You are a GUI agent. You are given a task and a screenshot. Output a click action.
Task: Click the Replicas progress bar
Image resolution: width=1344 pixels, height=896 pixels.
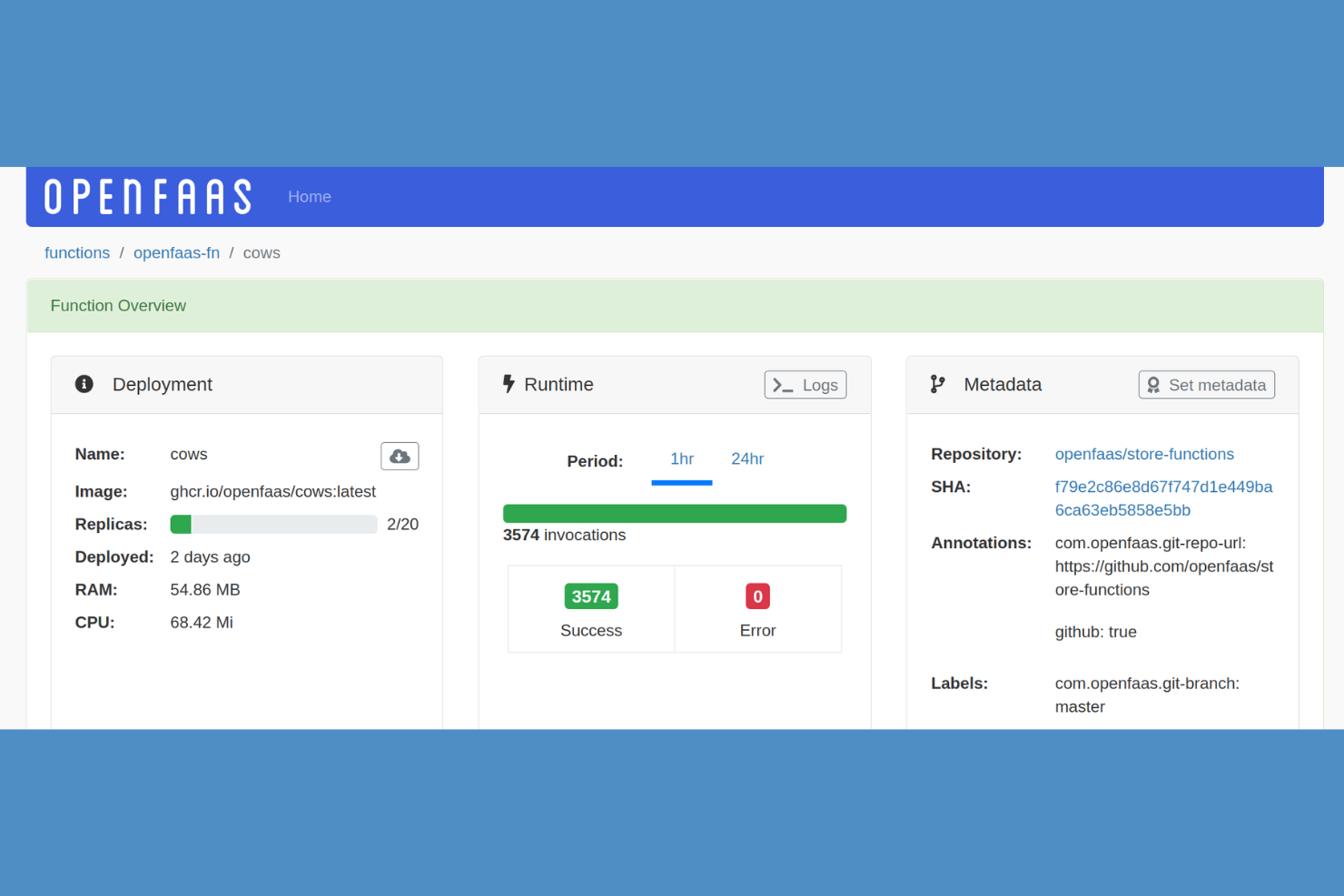(273, 525)
